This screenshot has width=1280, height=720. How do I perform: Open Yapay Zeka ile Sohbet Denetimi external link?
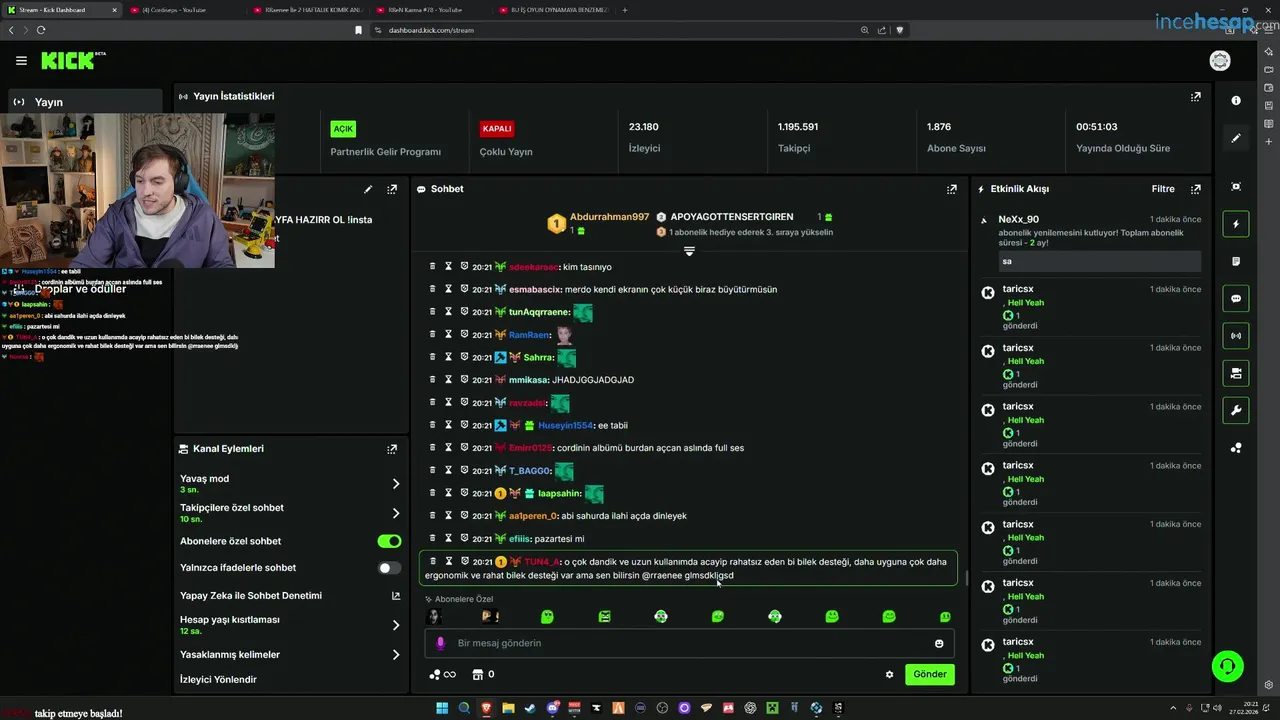tap(396, 596)
